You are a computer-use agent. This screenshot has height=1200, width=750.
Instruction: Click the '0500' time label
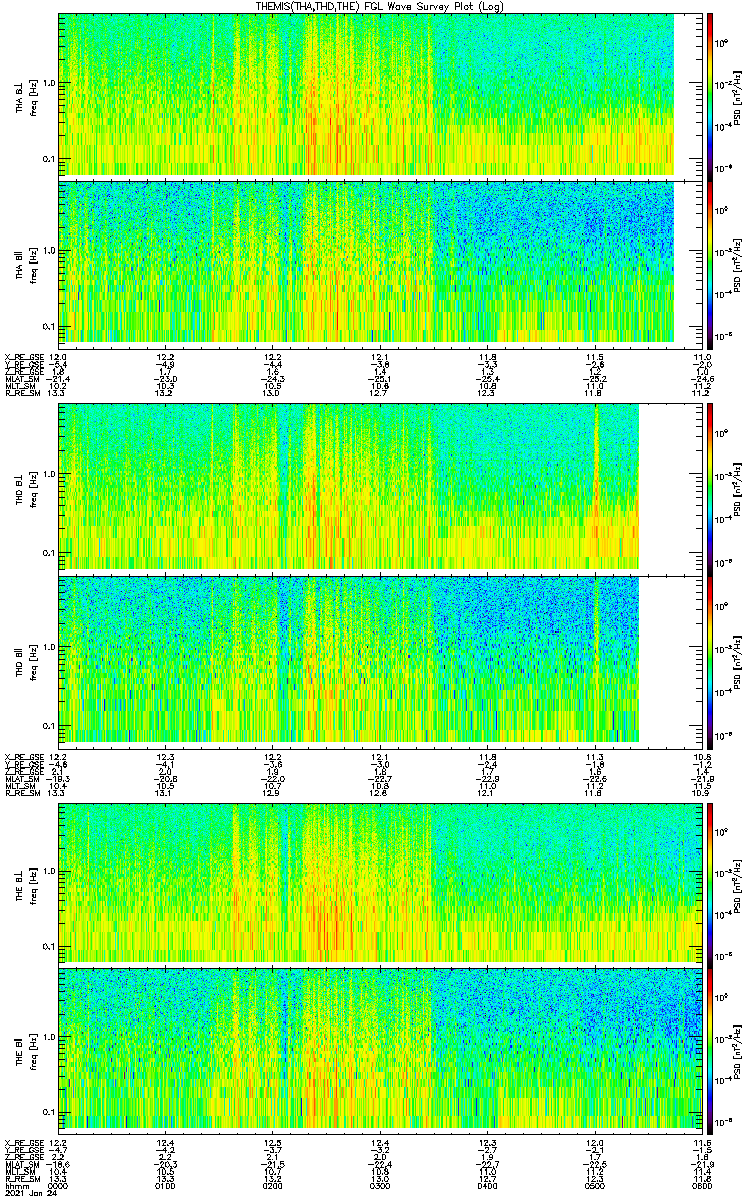pyautogui.click(x=595, y=1186)
